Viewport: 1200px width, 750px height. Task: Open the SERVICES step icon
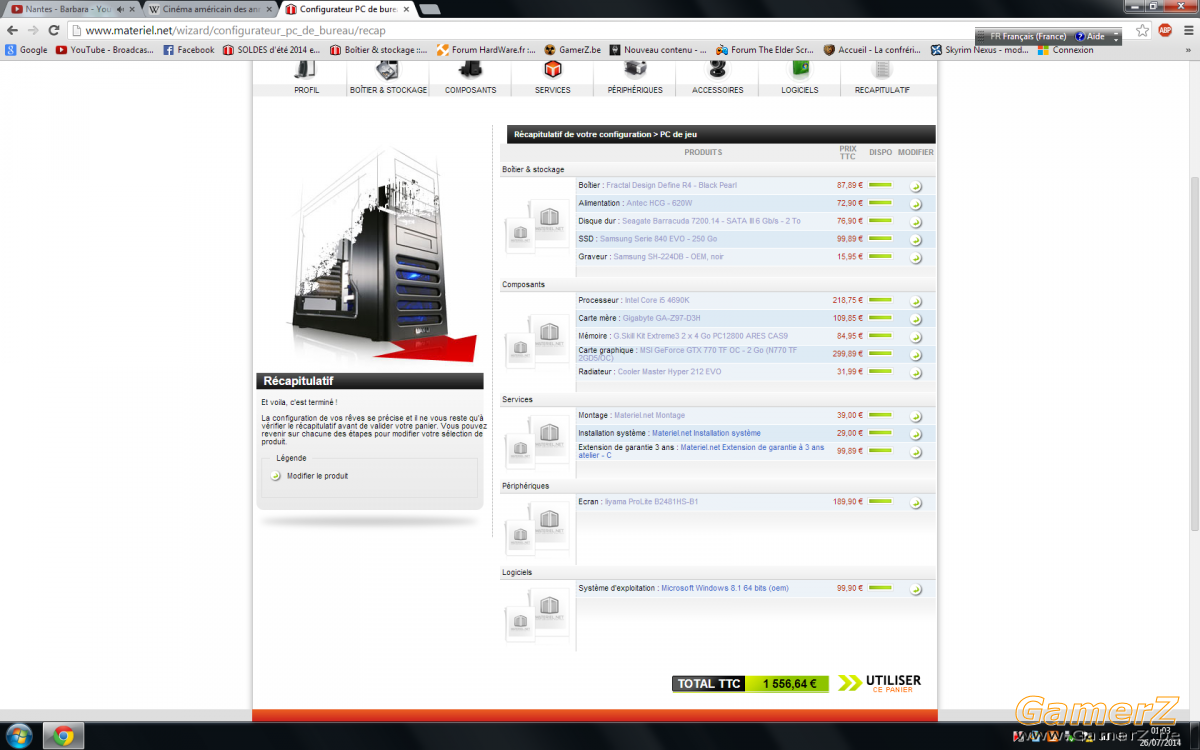point(552,69)
